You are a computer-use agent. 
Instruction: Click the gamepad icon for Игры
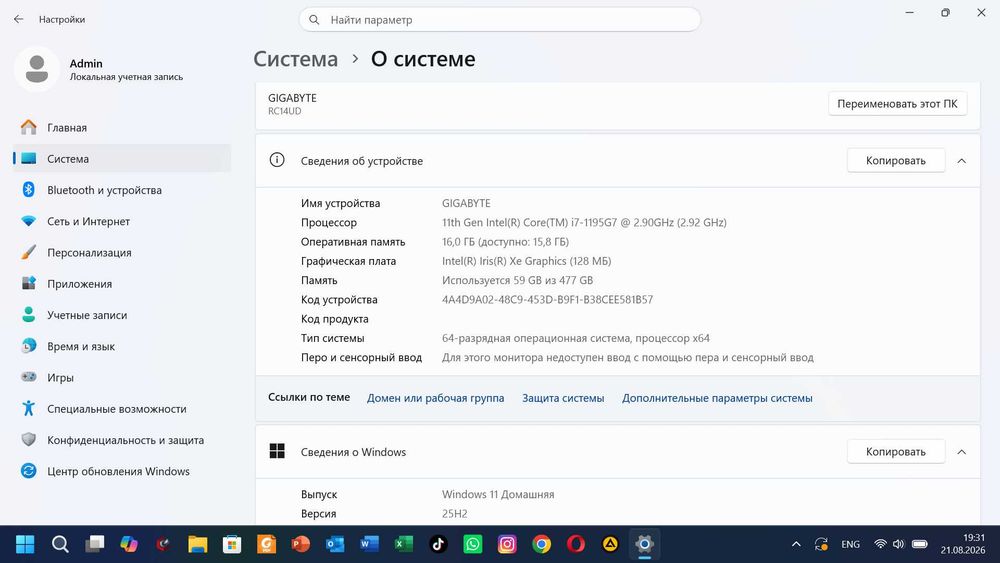pyautogui.click(x=28, y=377)
